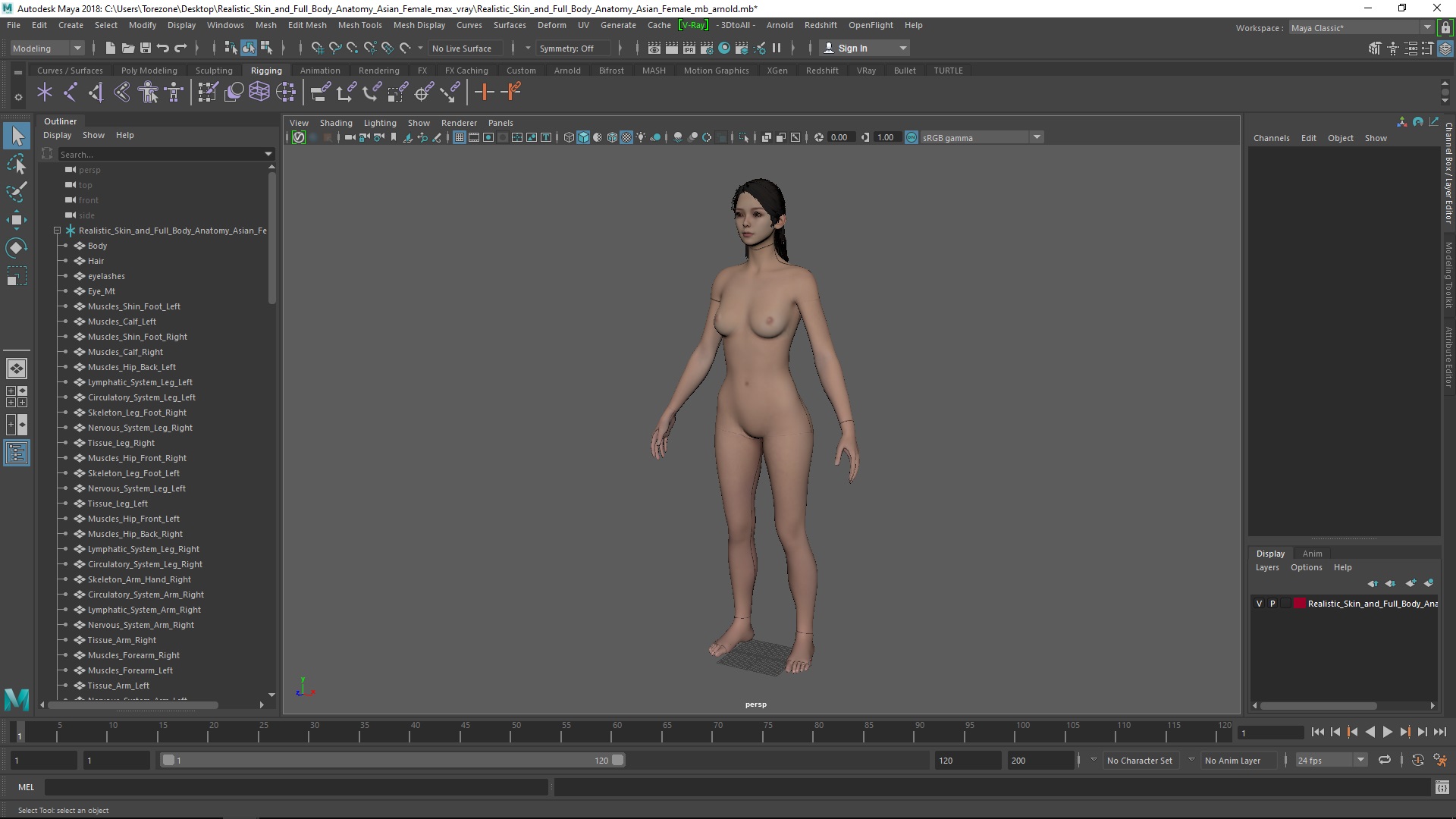Click the Auto Keyframe toggle icon

pyautogui.click(x=1417, y=760)
